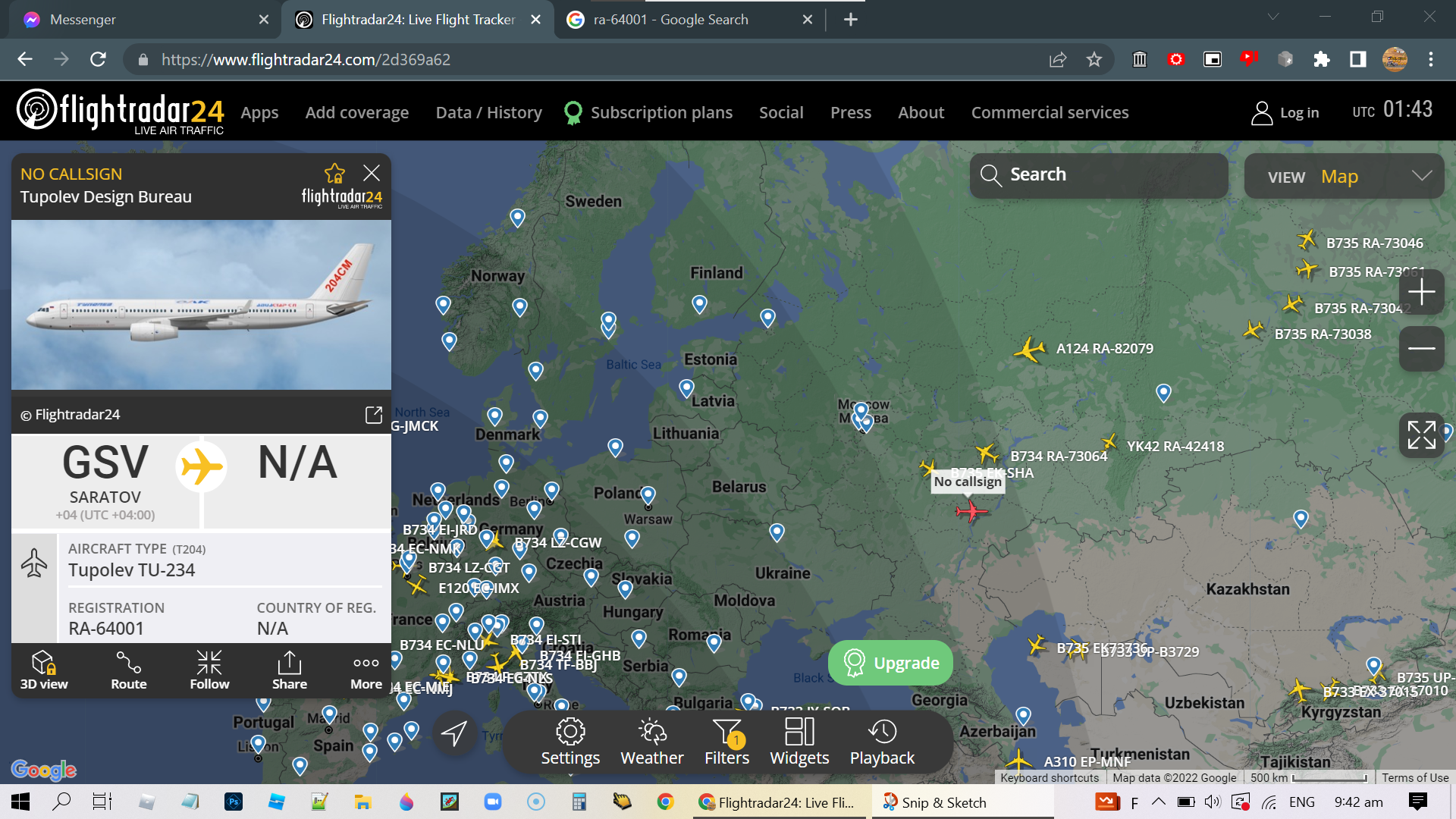The height and width of the screenshot is (819, 1456).
Task: Open Windows taskbar search
Action: pos(61,802)
